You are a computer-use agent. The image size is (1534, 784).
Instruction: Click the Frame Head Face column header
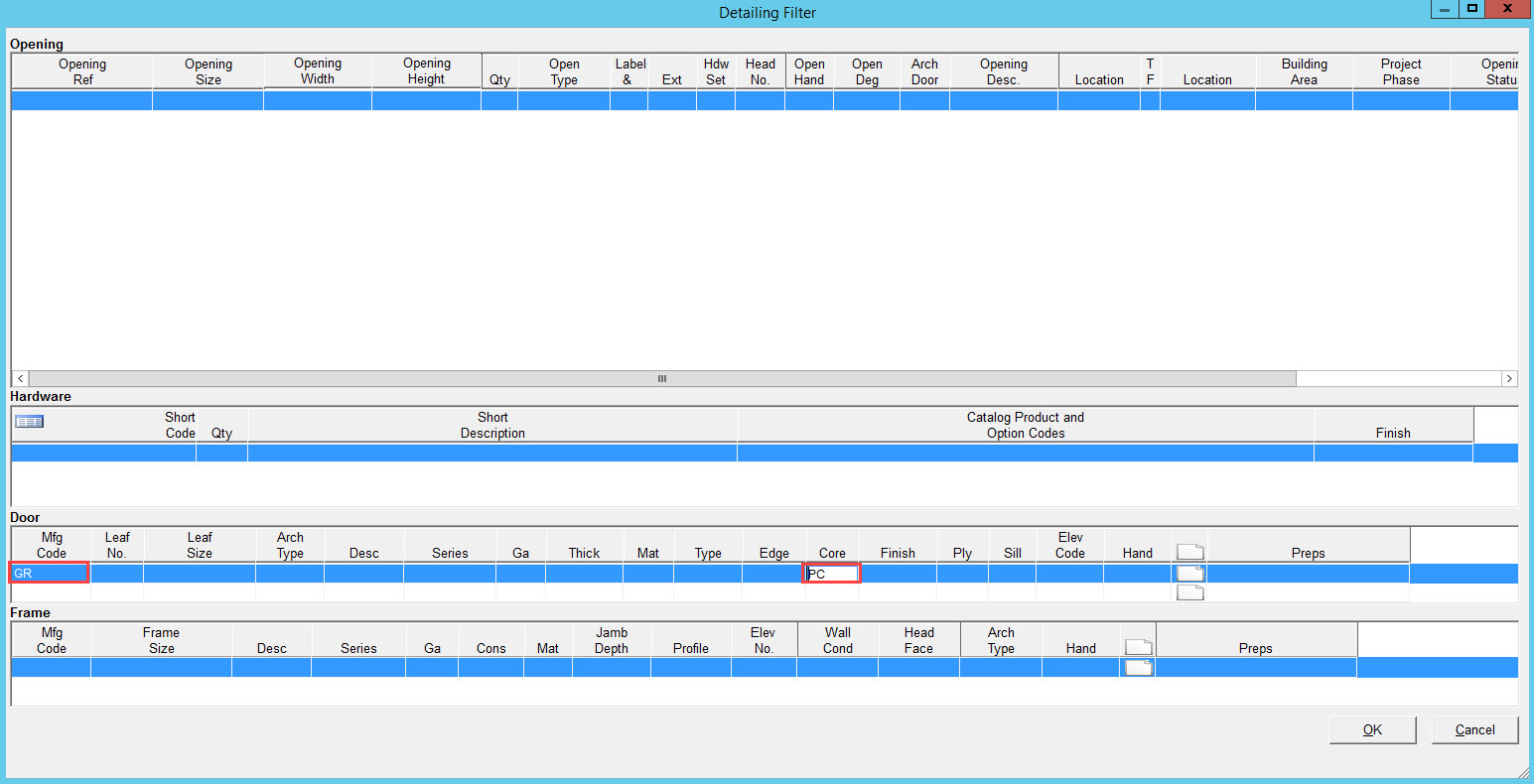(x=918, y=640)
